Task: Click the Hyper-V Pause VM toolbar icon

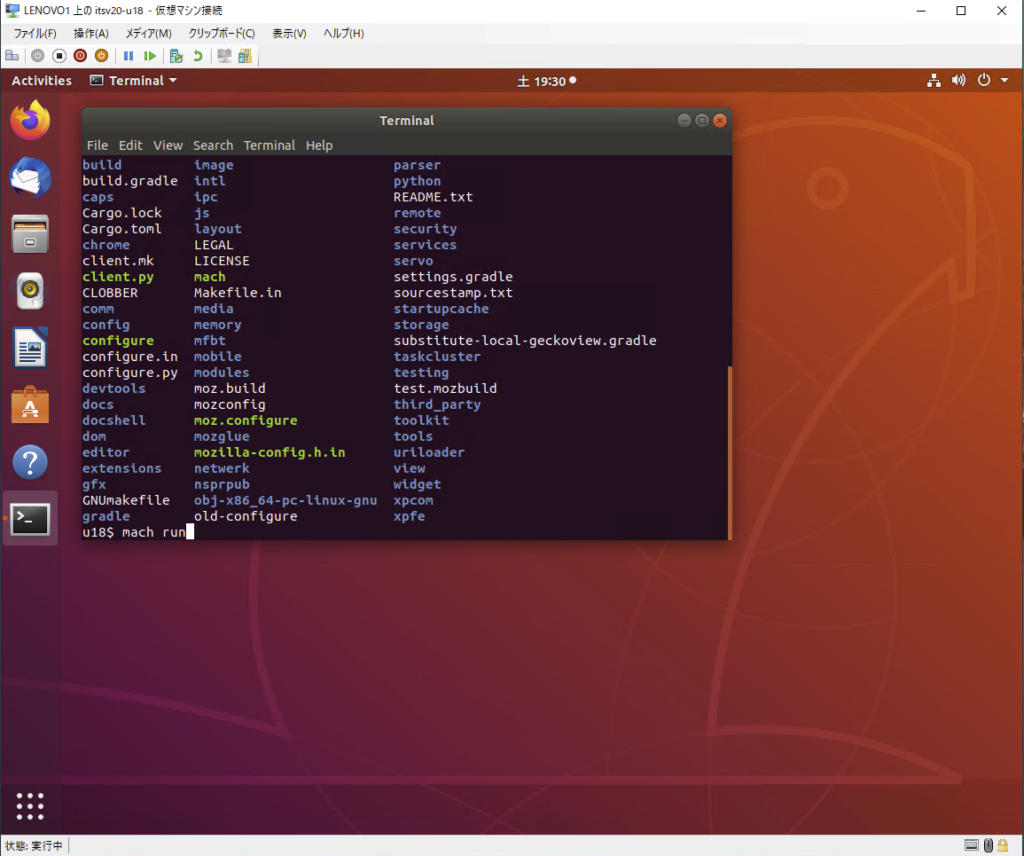Action: pyautogui.click(x=129, y=56)
